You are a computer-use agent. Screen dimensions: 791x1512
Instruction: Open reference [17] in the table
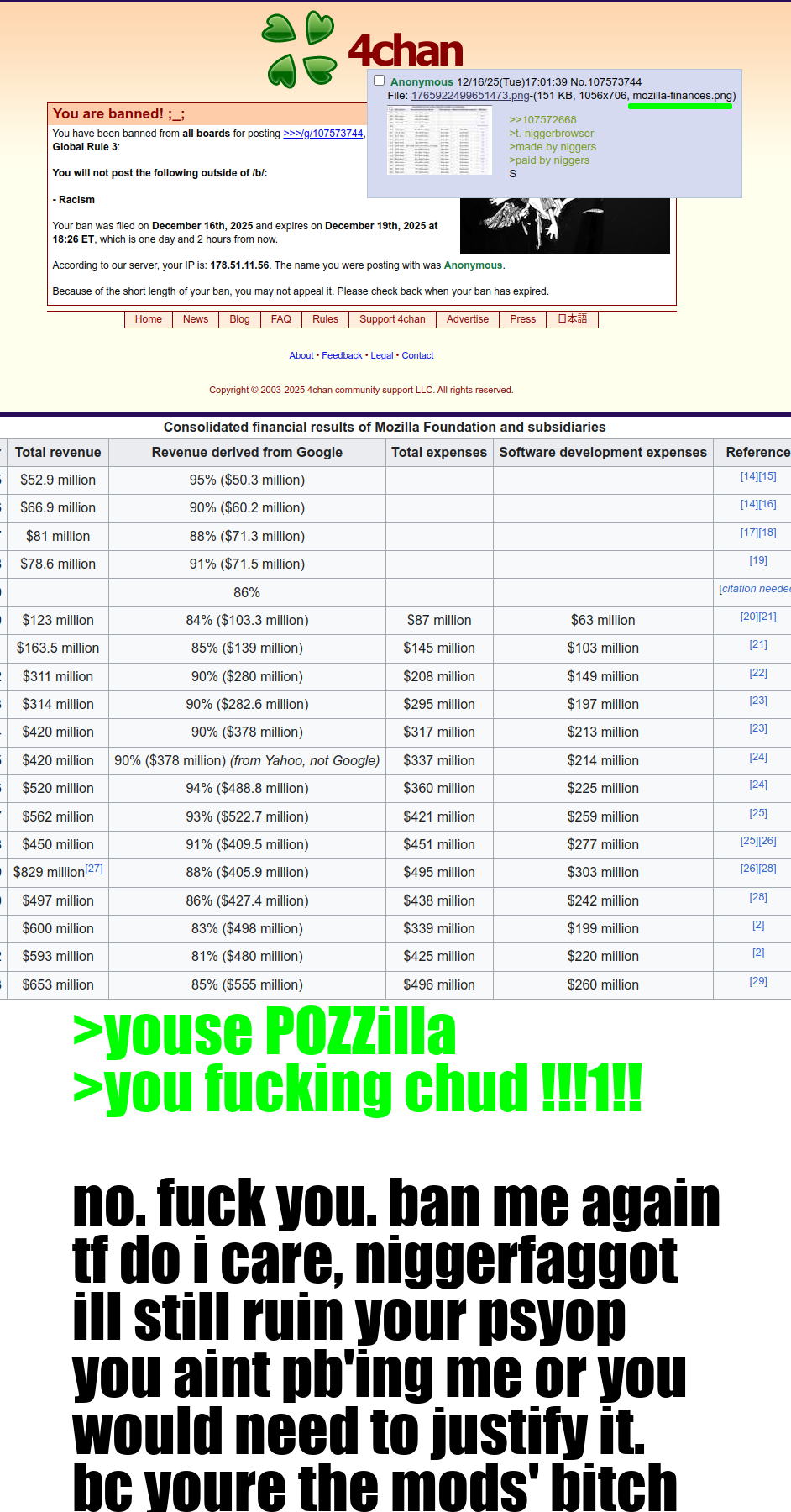pyautogui.click(x=749, y=533)
